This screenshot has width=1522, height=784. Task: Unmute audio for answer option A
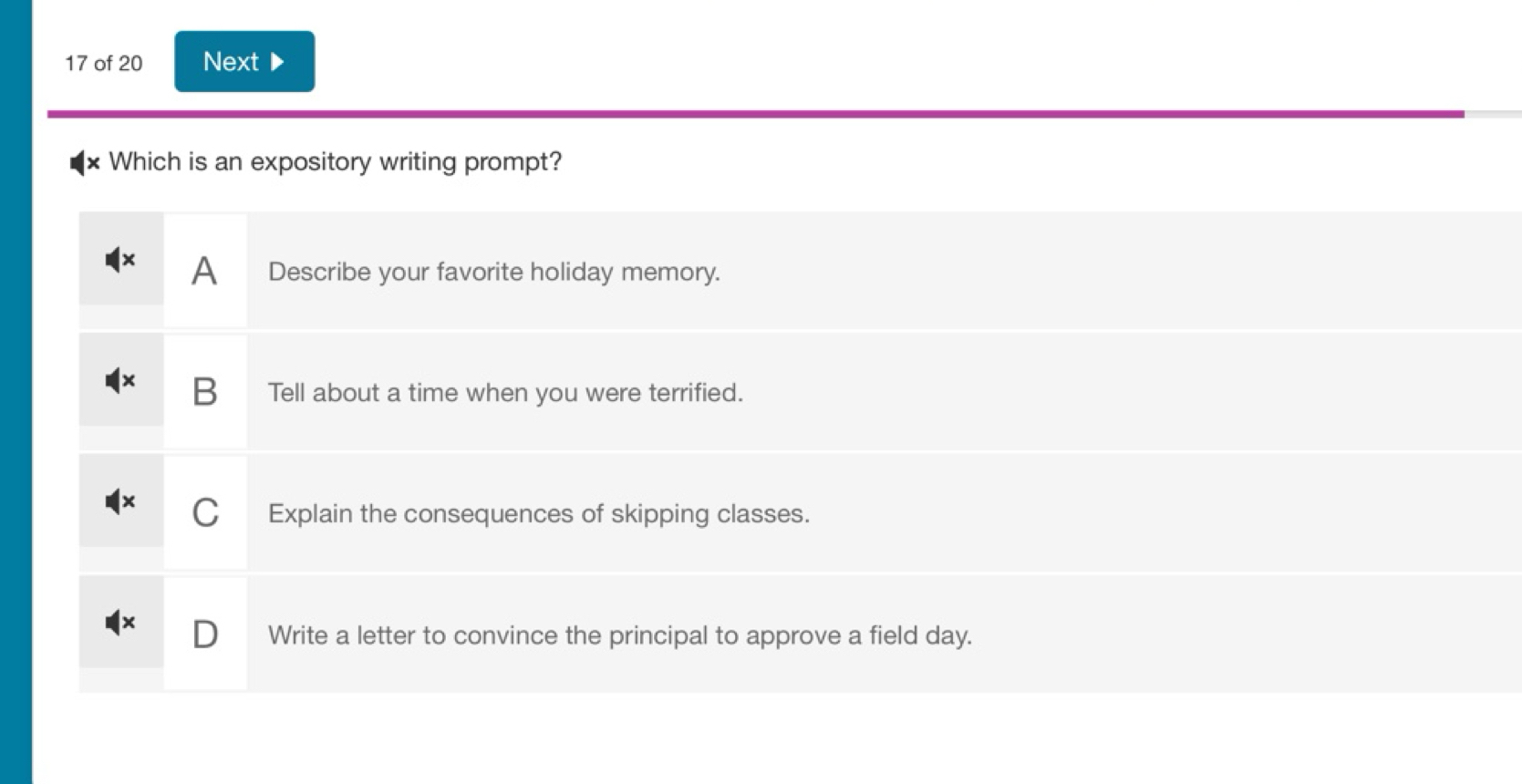119,261
